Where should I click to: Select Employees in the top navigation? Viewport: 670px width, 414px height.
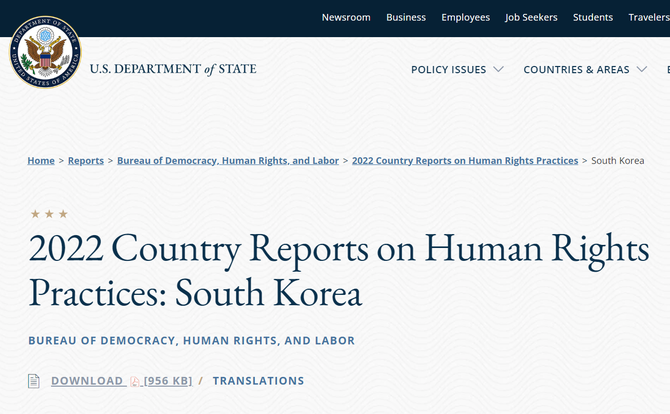(465, 17)
